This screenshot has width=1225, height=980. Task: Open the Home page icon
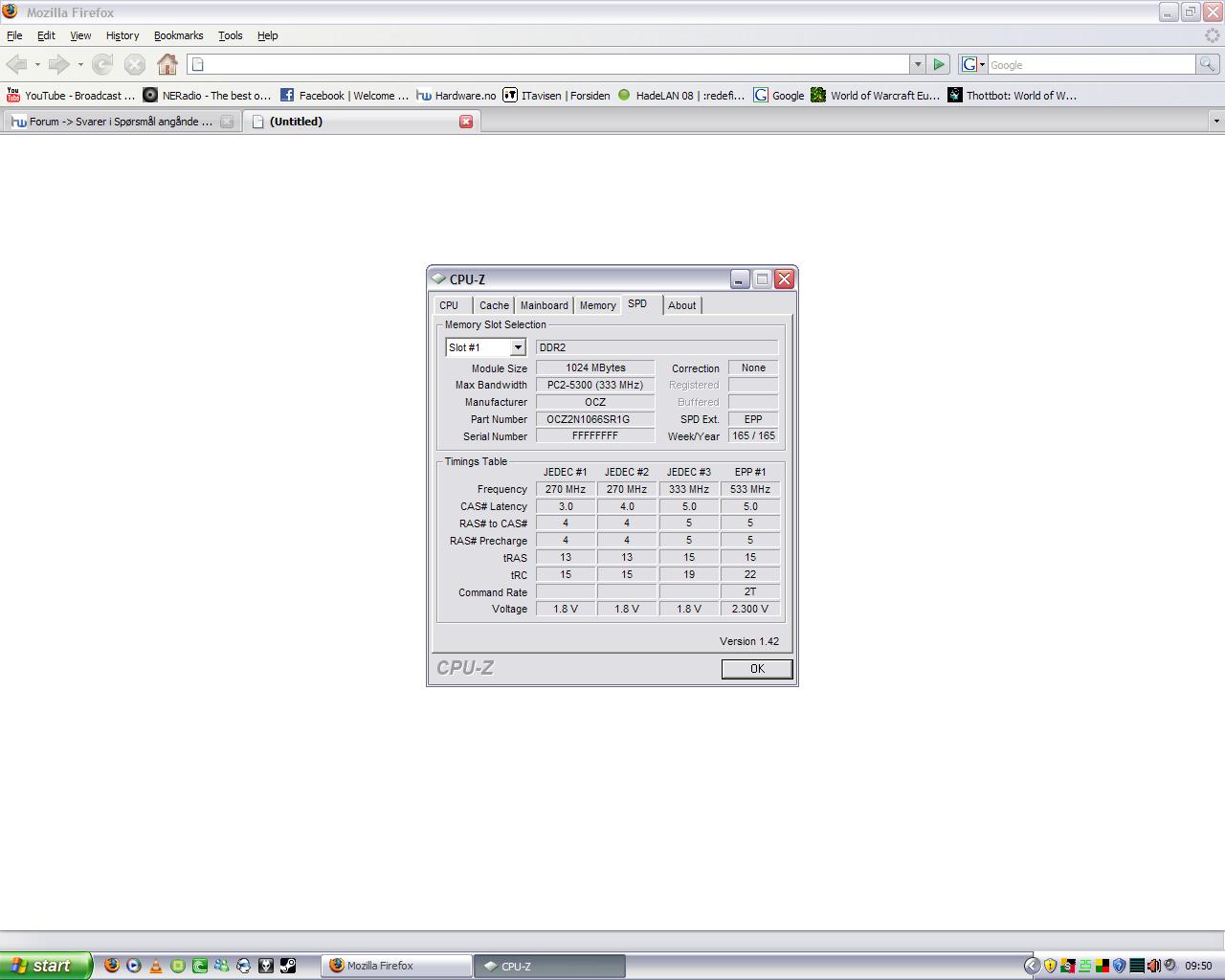(x=167, y=64)
